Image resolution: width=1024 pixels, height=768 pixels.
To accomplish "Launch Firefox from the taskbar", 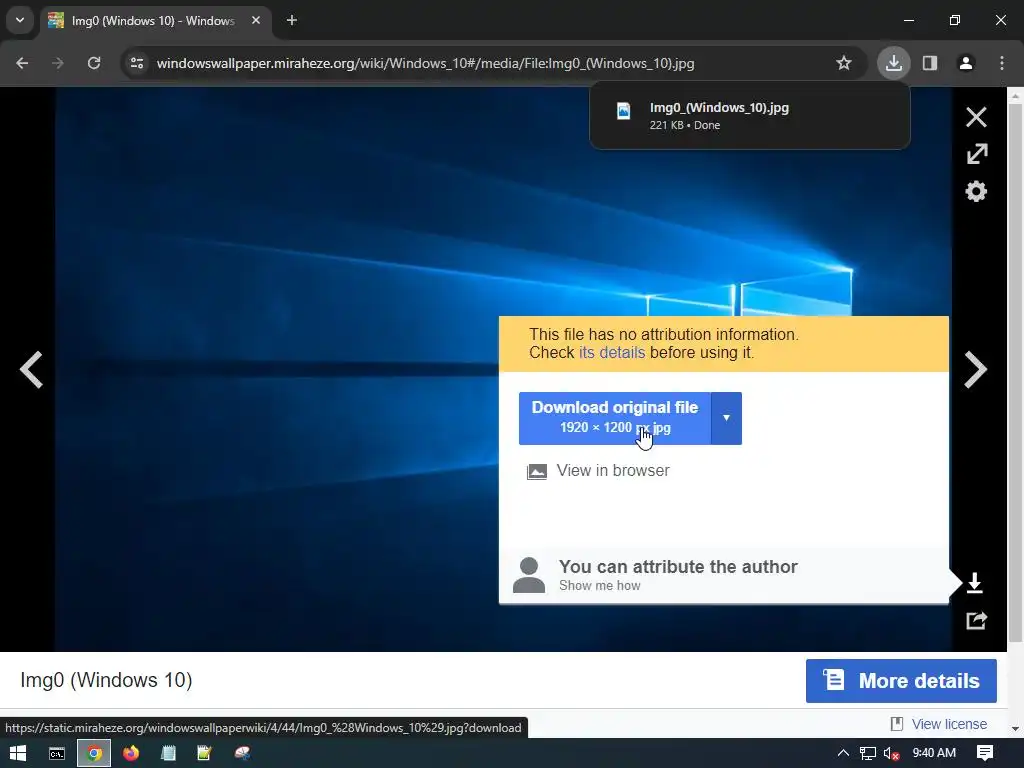I will 131,753.
